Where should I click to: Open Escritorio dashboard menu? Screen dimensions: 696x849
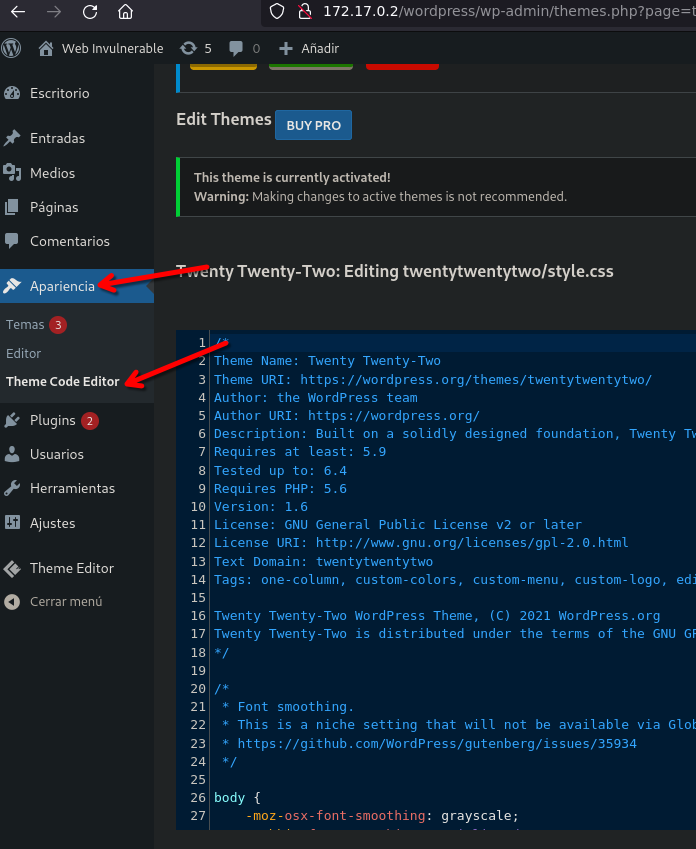[x=59, y=93]
